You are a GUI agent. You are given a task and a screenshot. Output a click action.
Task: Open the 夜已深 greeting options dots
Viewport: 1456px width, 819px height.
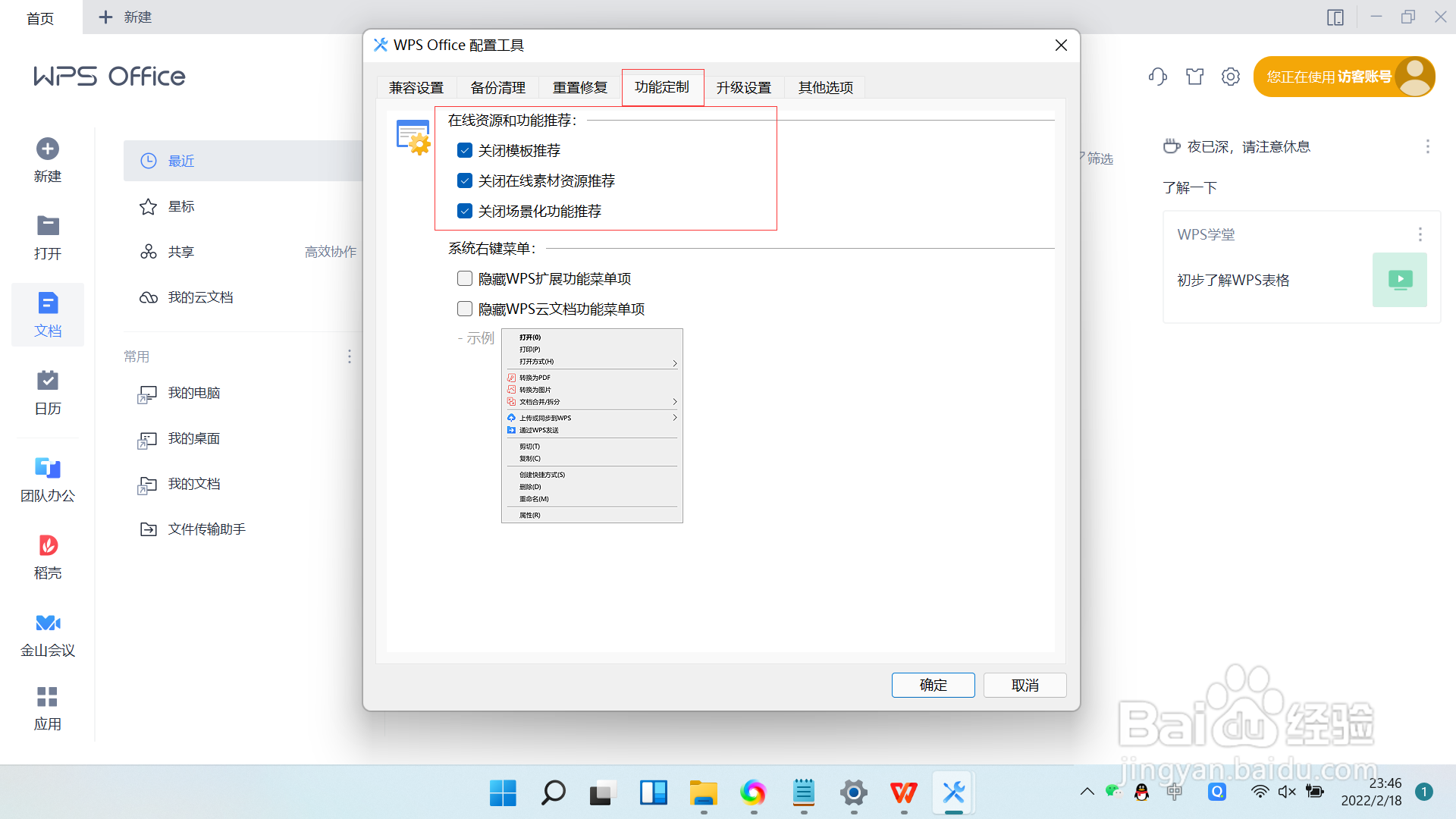tap(1427, 146)
